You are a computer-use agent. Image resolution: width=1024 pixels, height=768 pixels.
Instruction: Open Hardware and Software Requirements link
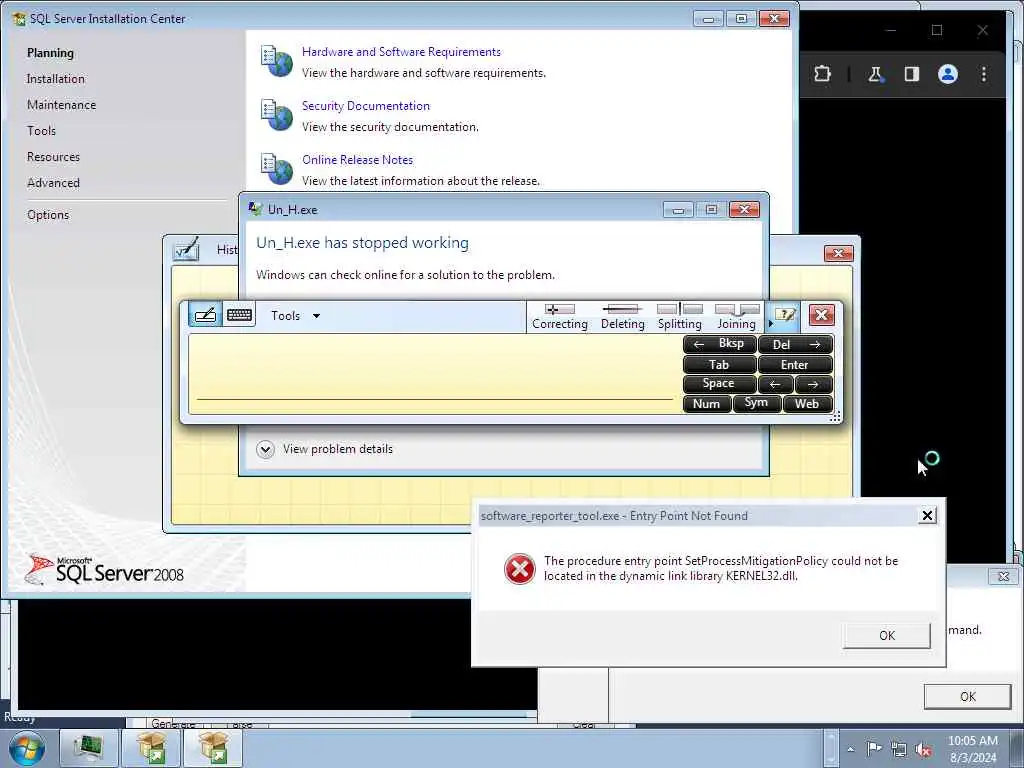[x=401, y=52]
